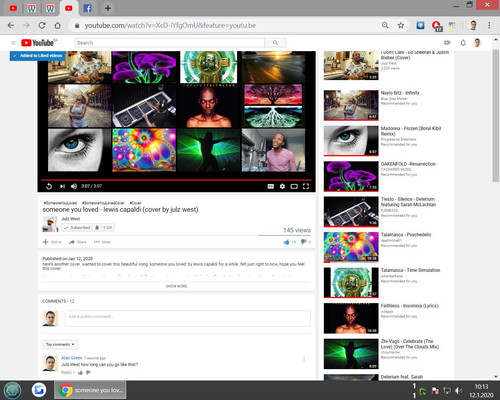
Task: Open Chrome three-dot menu
Action: 489,25
